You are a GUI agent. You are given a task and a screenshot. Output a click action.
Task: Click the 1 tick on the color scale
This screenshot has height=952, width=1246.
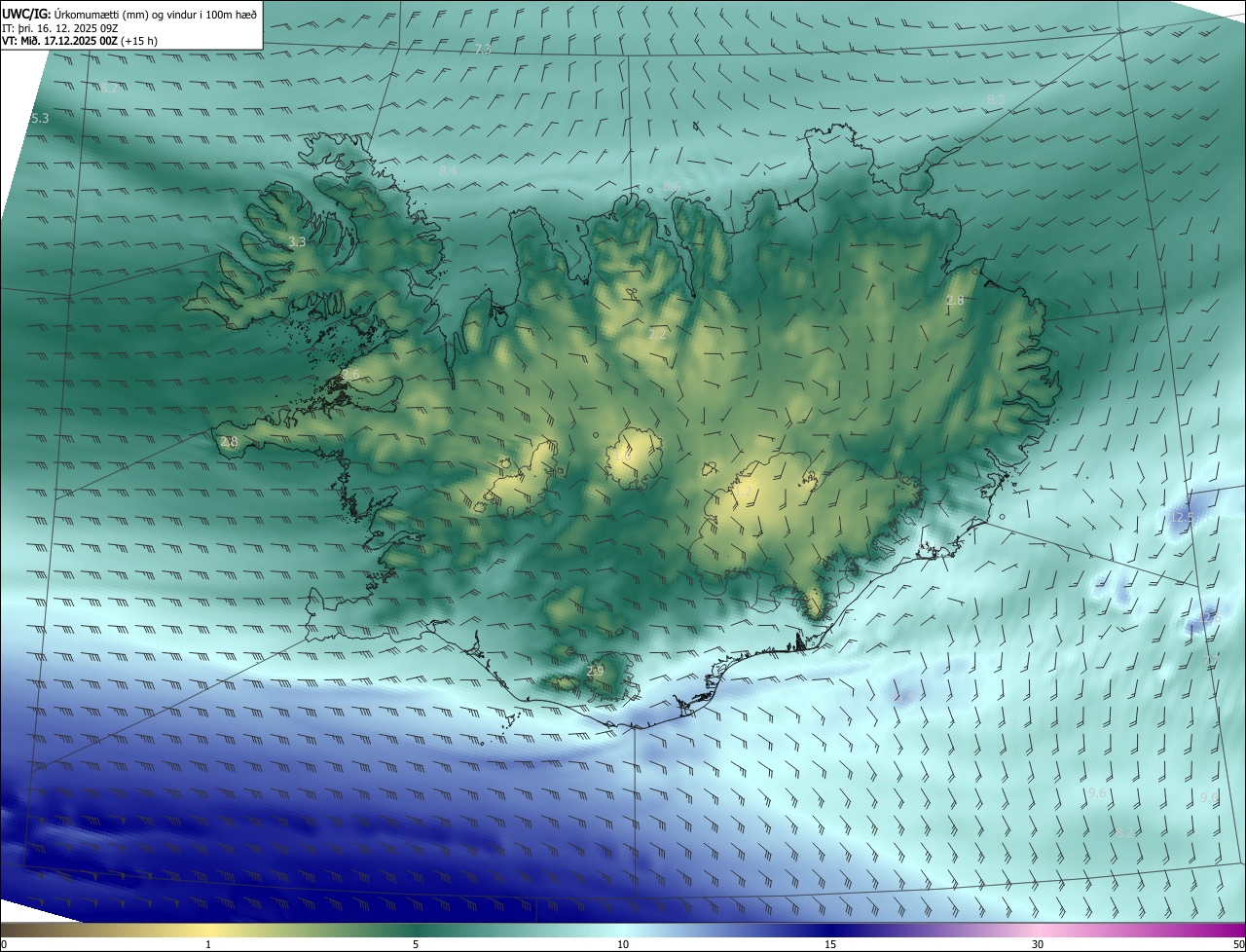coord(208,944)
